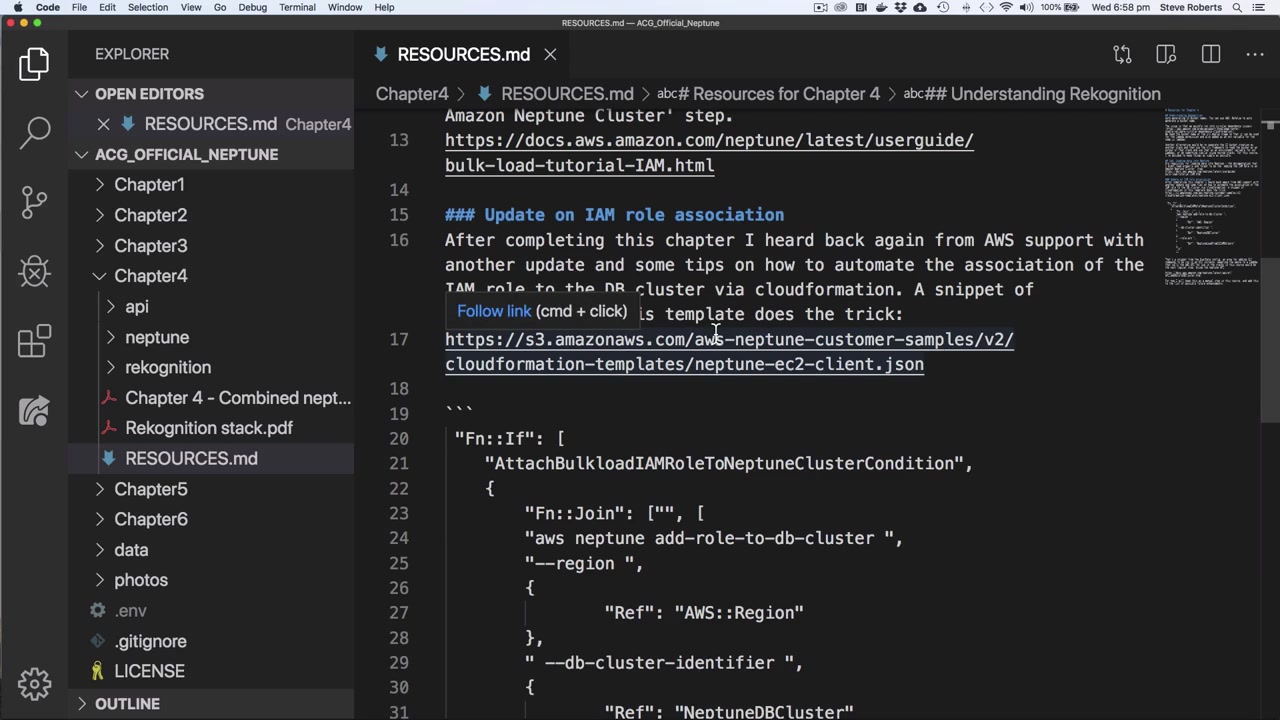
Task: Open the More Actions ellipsis menu
Action: (x=1255, y=54)
